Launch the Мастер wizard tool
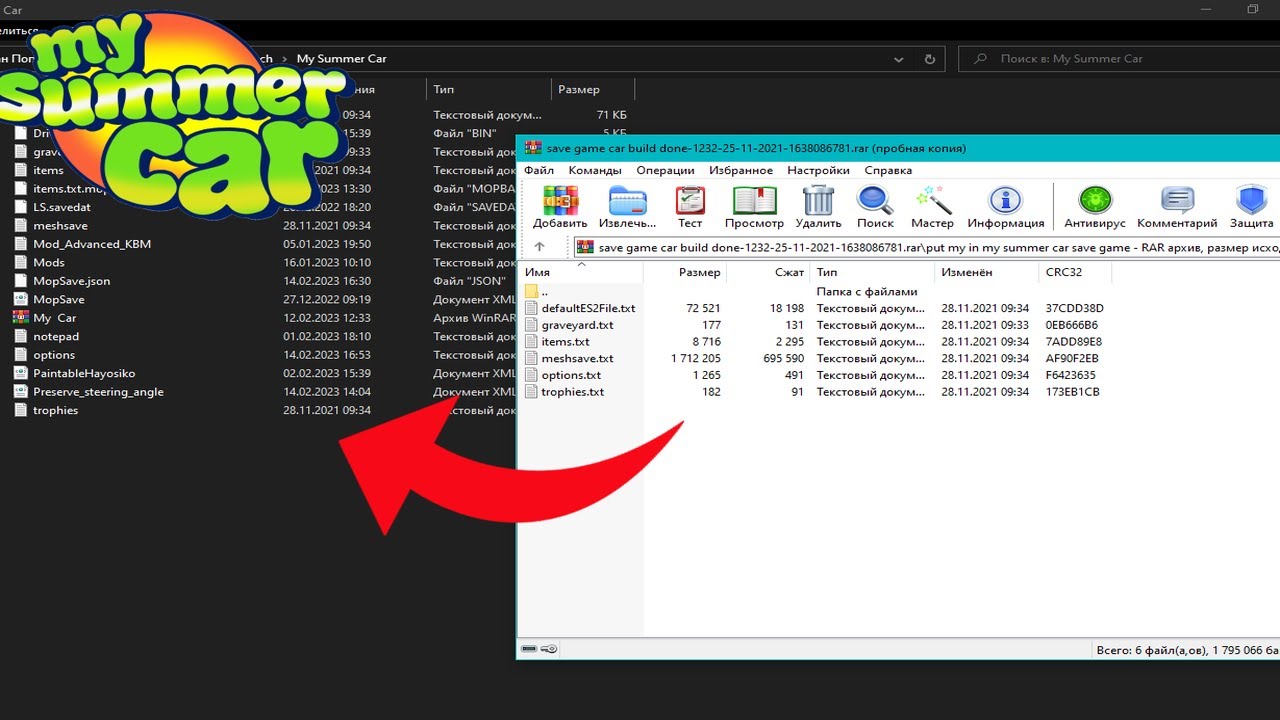This screenshot has height=720, width=1280. pyautogui.click(x=932, y=205)
